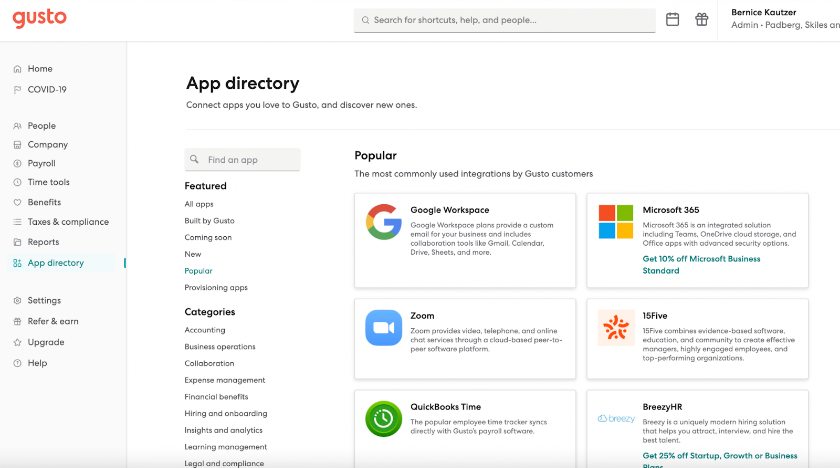Click the Microsoft 365 logo
This screenshot has height=468, width=840.
click(616, 222)
